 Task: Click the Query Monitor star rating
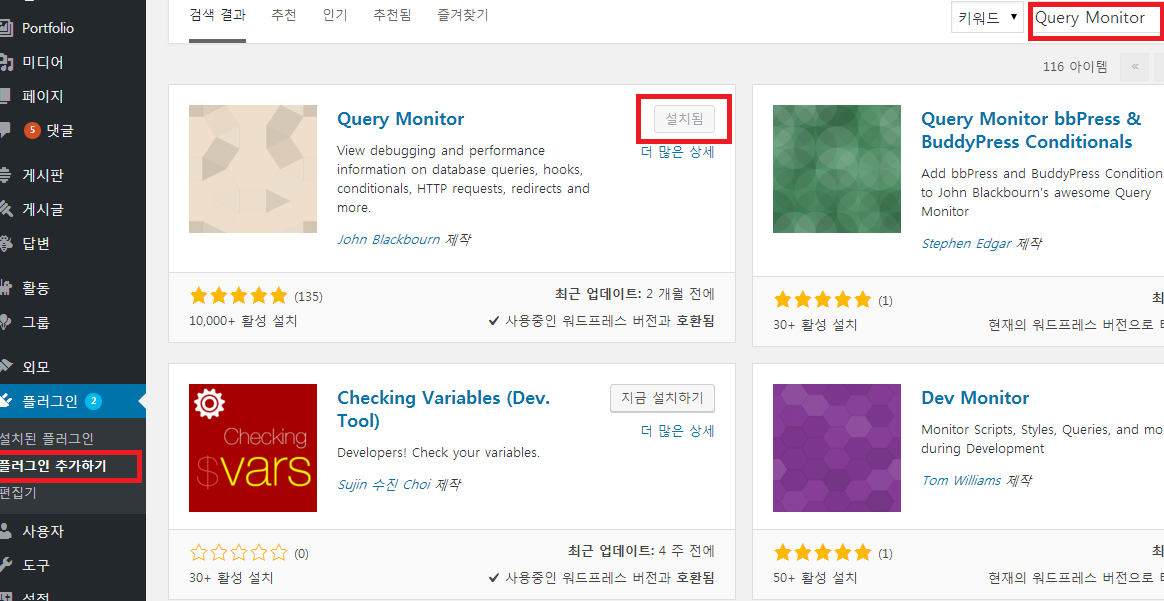pos(238,296)
